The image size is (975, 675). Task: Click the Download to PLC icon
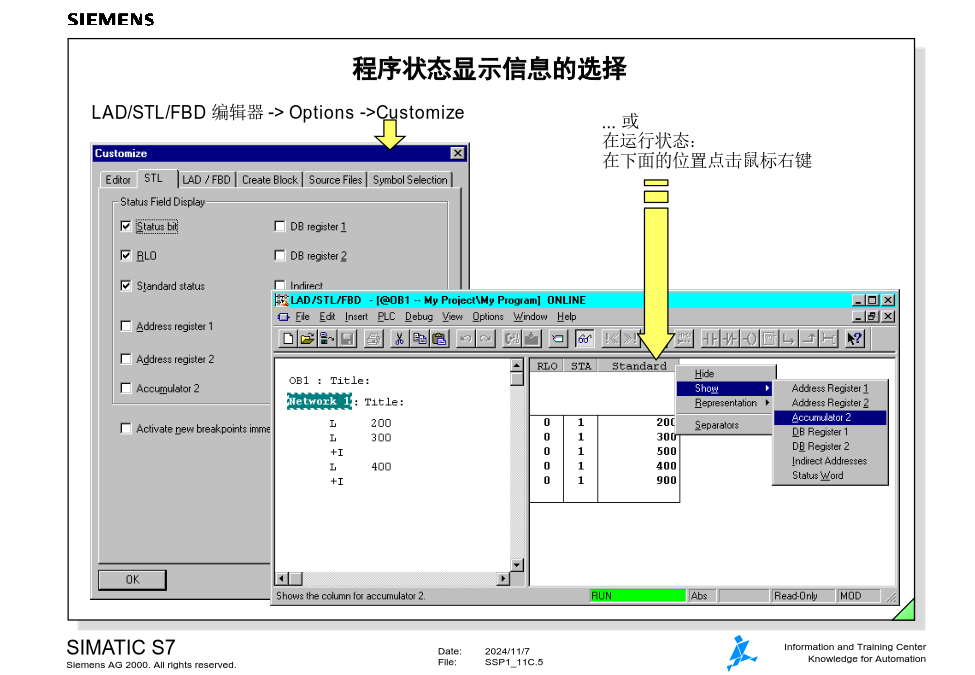tap(532, 339)
